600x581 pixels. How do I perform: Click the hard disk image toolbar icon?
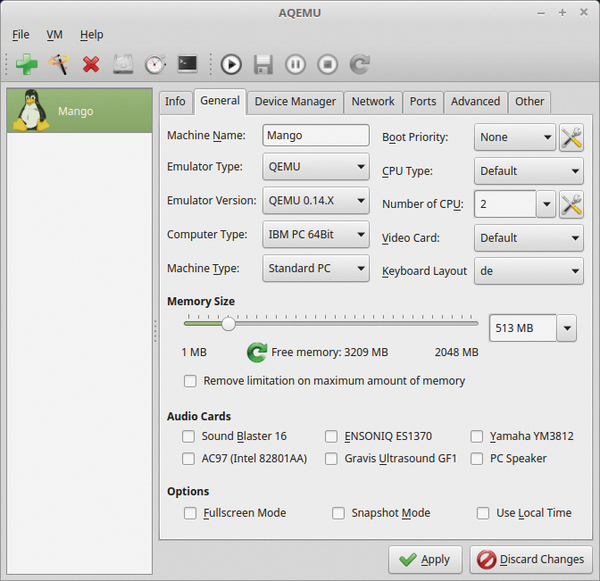click(x=123, y=64)
